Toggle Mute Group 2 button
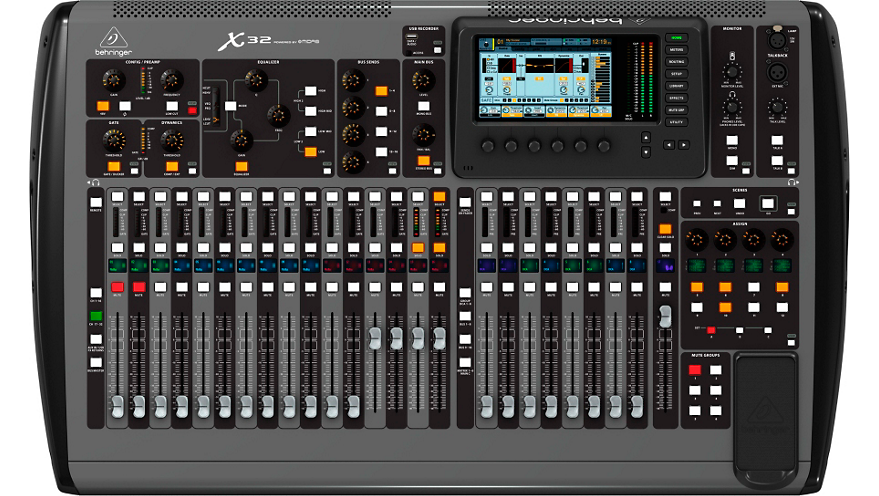Image resolution: width=879 pixels, height=496 pixels. pyautogui.click(x=716, y=370)
